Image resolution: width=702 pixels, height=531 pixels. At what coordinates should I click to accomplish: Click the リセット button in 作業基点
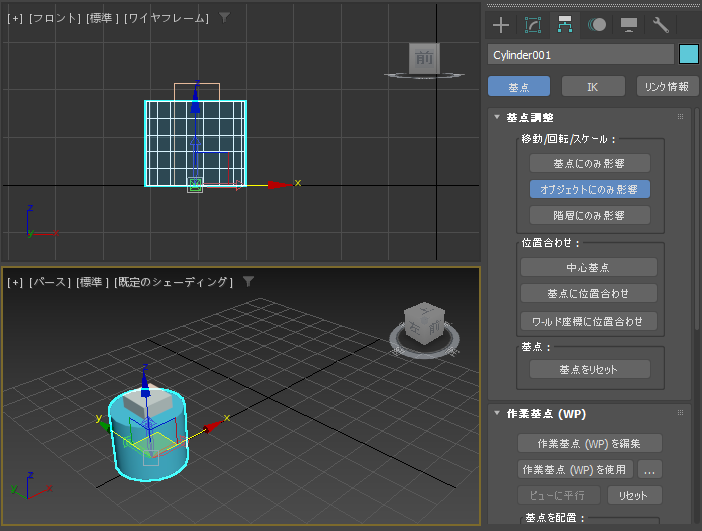click(634, 495)
